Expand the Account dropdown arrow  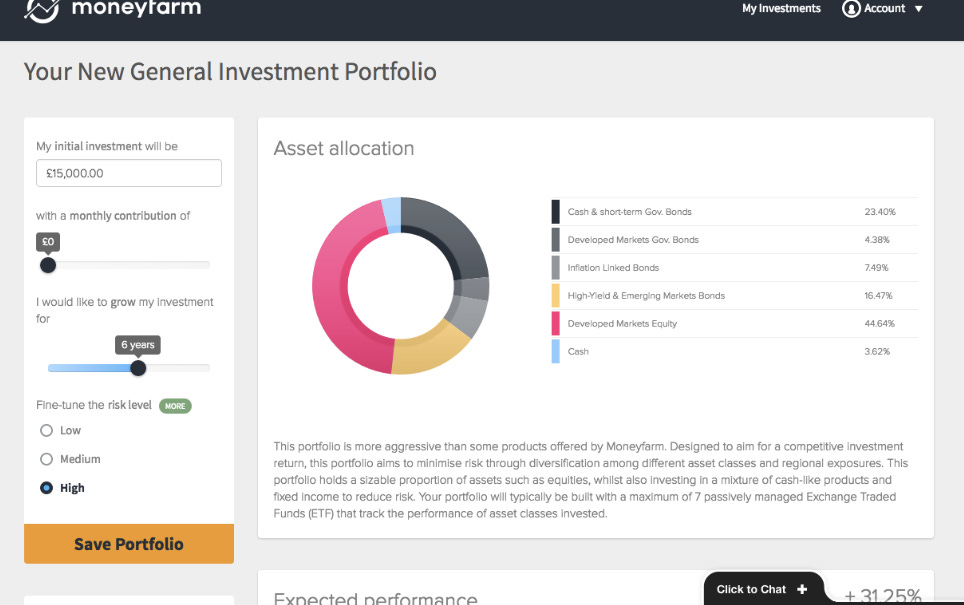[919, 9]
